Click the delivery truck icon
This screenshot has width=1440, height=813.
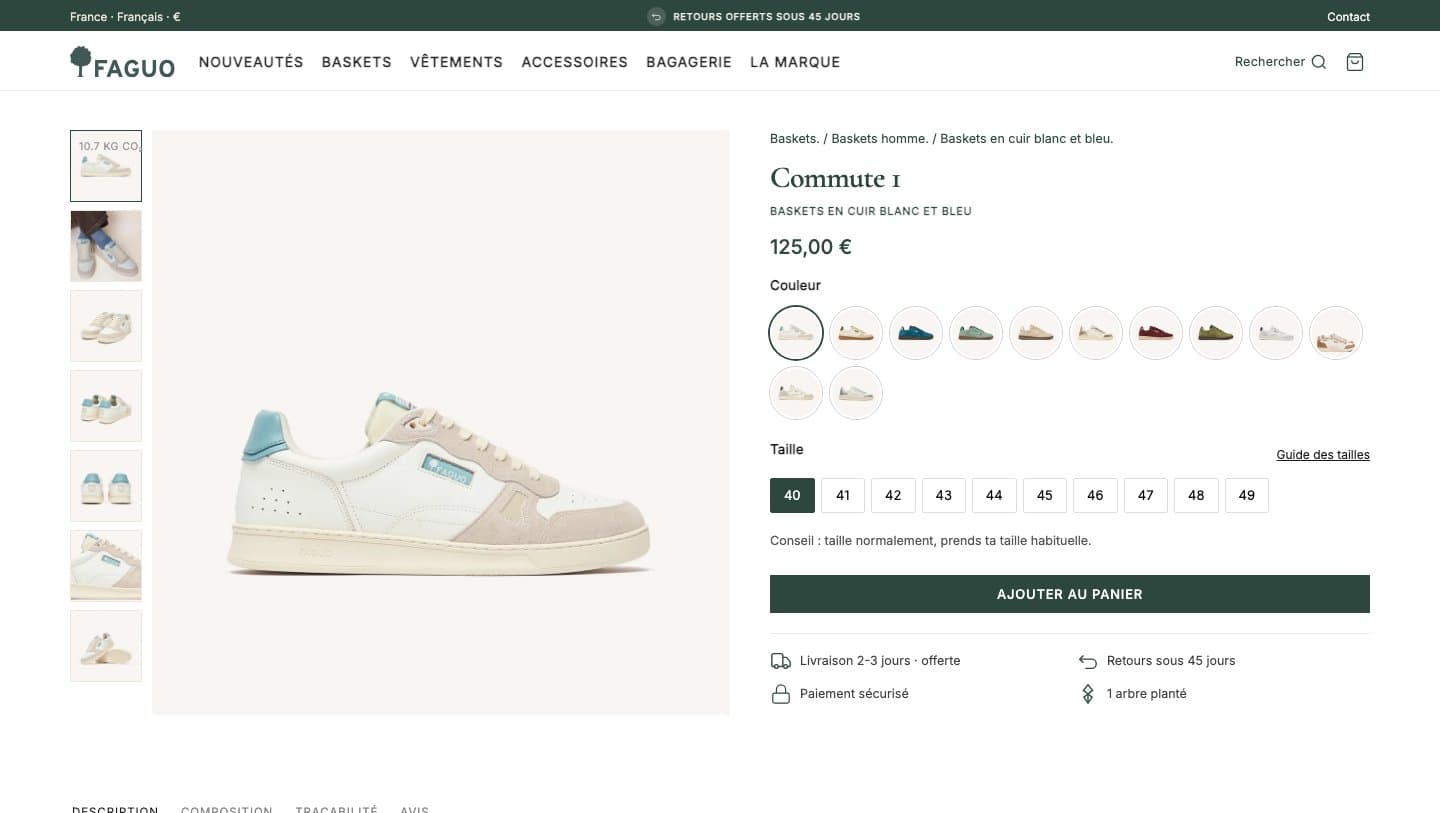781,661
